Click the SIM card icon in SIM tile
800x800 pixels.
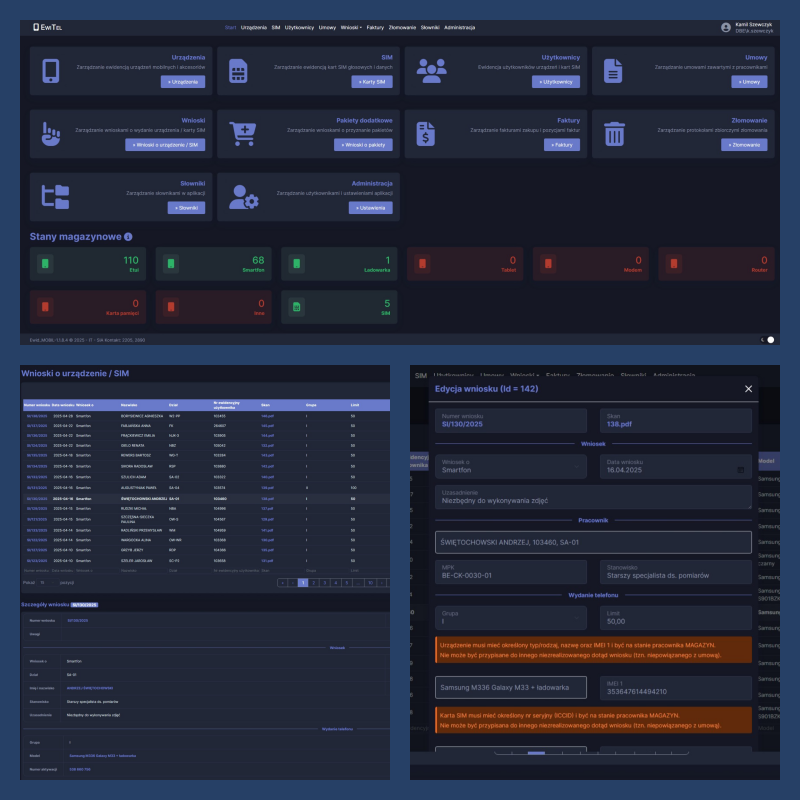[238, 71]
